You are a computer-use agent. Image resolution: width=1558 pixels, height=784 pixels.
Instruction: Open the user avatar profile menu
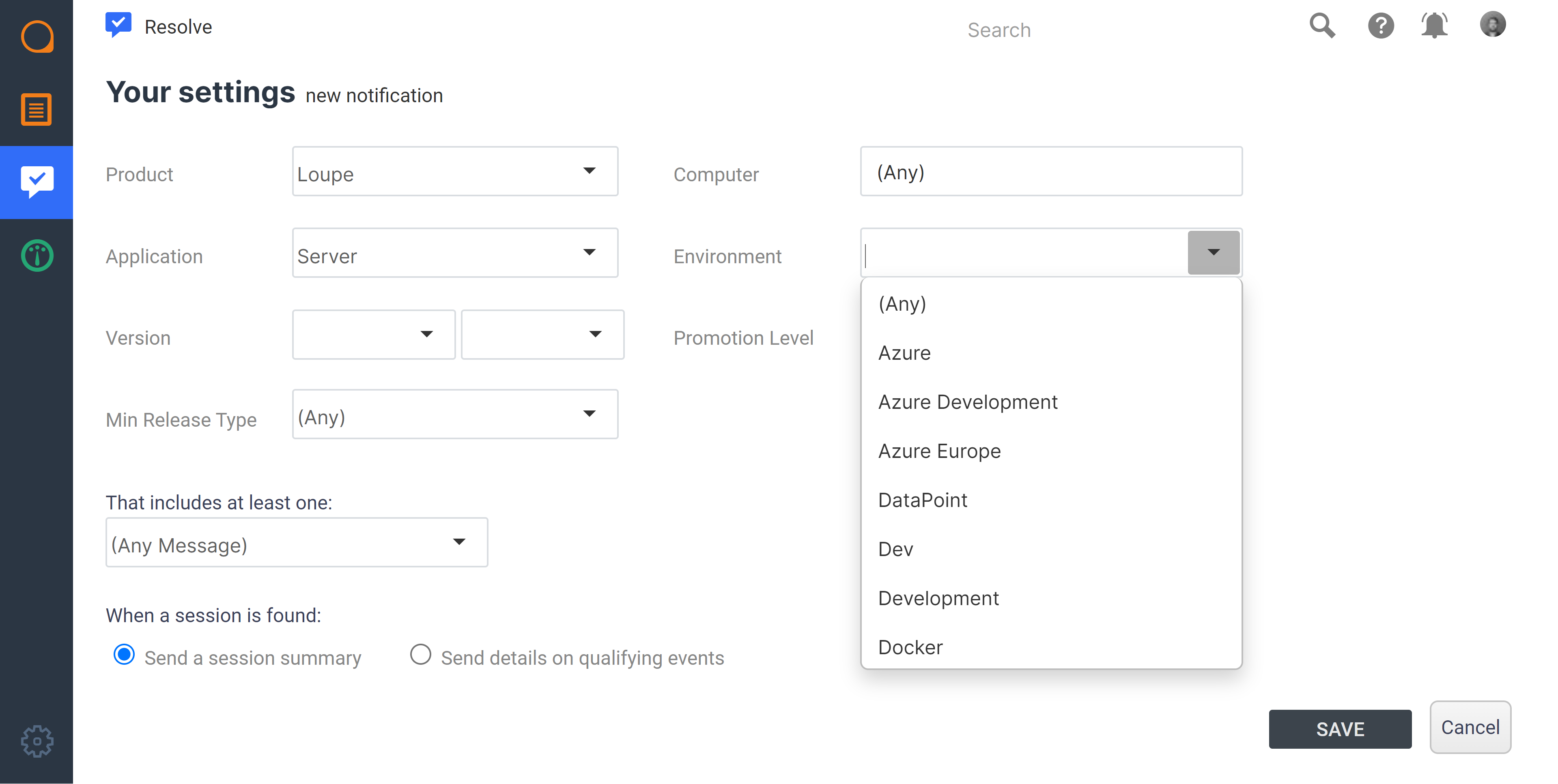[x=1493, y=24]
